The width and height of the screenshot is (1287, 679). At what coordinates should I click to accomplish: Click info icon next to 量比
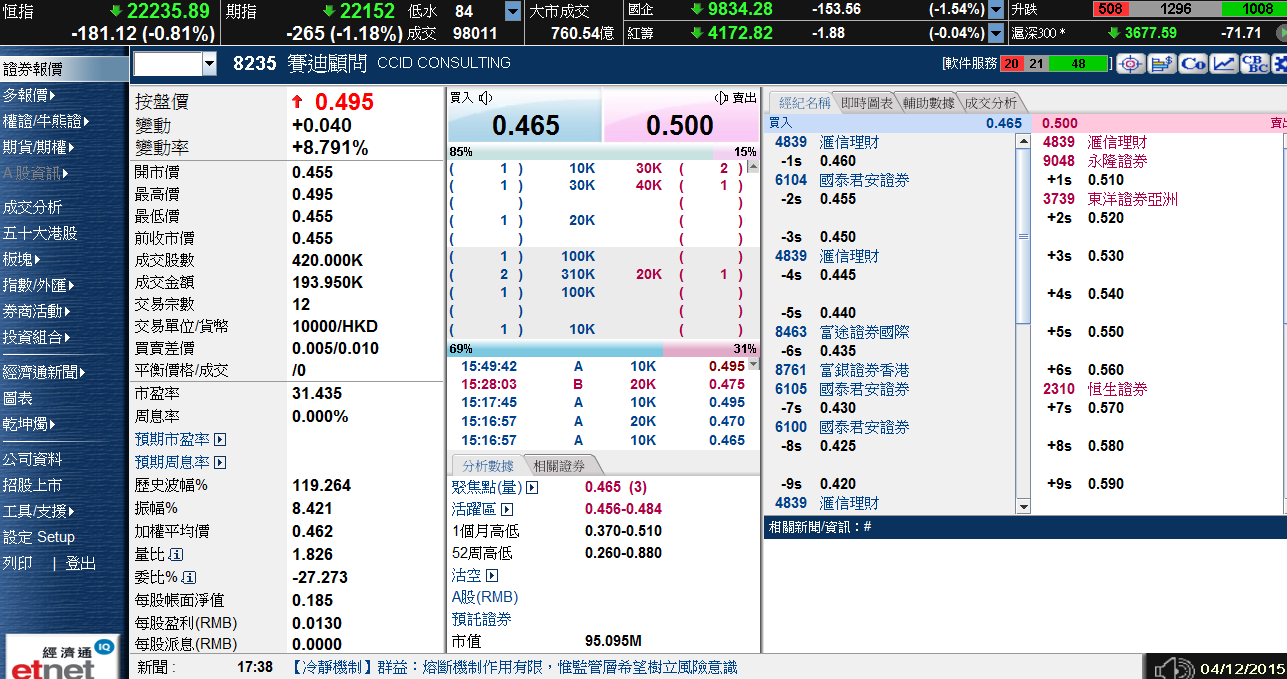[x=177, y=554]
